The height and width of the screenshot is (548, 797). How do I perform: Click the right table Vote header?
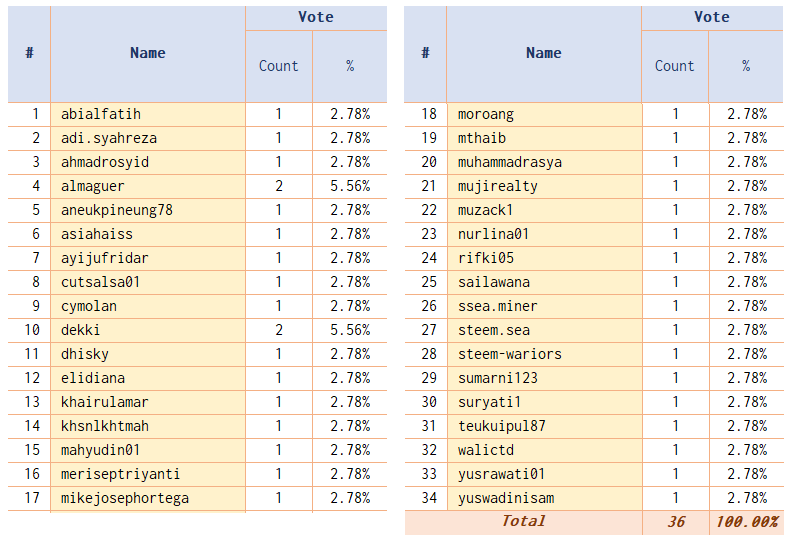[712, 18]
